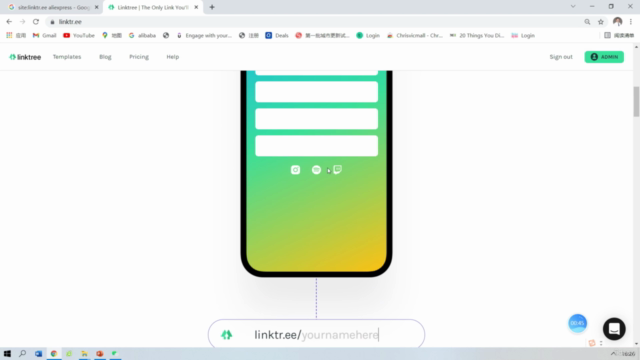
Task: Open the reading list button
Action: pos(619,36)
